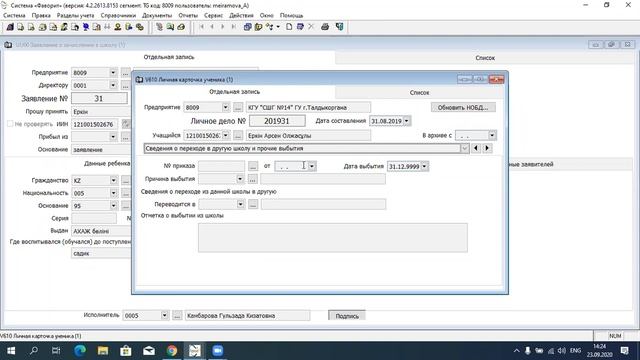Click the № приказа input field
Viewport: 640px width, 360px height.
tap(221, 166)
